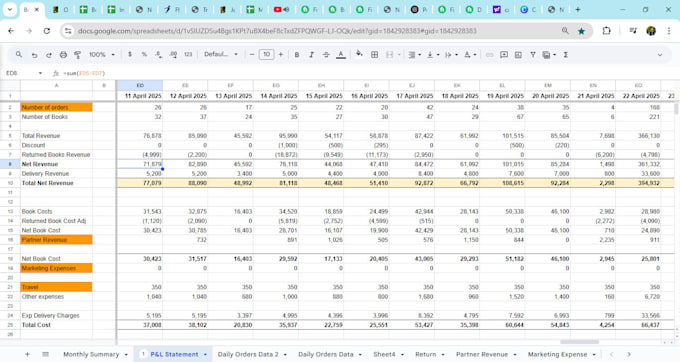Open the font family dropdown
Screen dimensions: 680x362
[x=221, y=55]
